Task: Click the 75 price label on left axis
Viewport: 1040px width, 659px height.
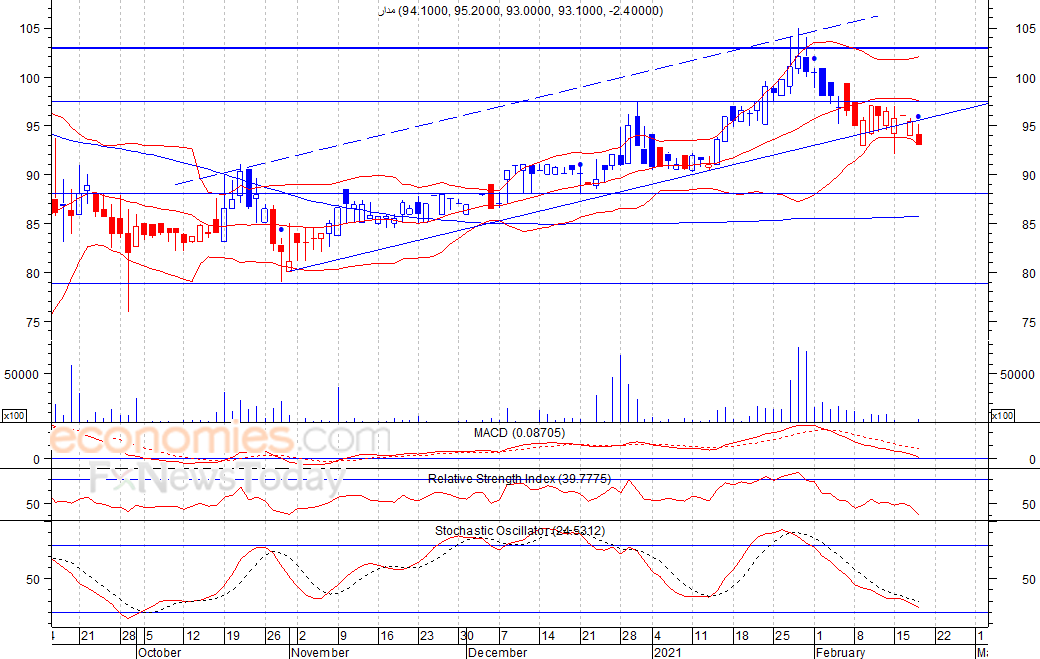Action: click(33, 323)
